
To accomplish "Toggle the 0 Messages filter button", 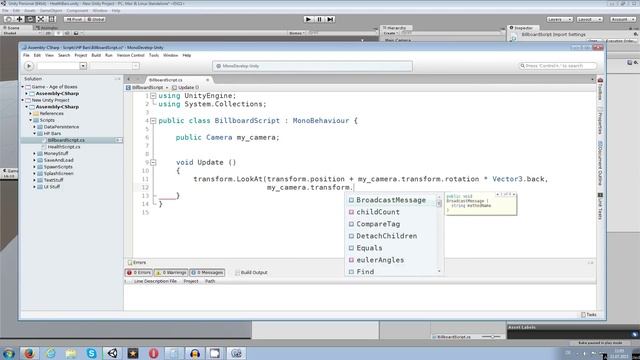I will click(x=207, y=272).
